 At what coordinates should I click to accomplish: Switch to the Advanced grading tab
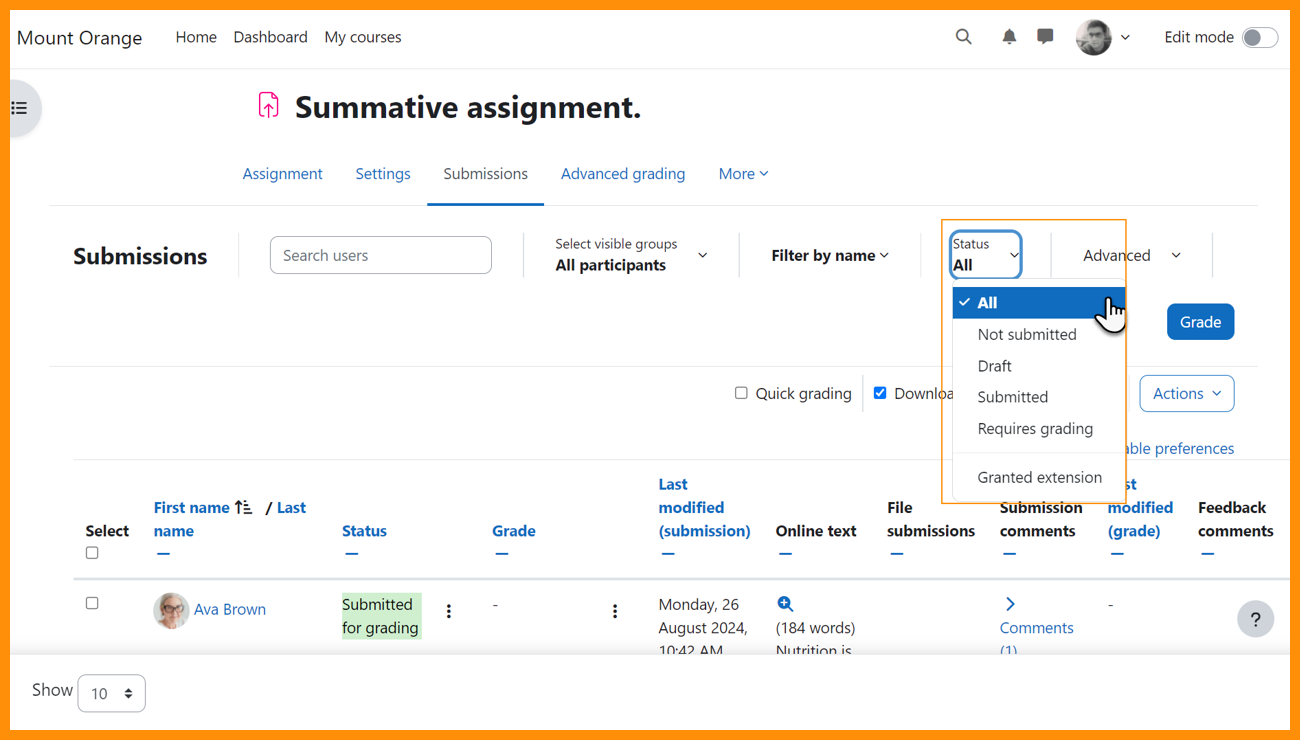tap(622, 174)
